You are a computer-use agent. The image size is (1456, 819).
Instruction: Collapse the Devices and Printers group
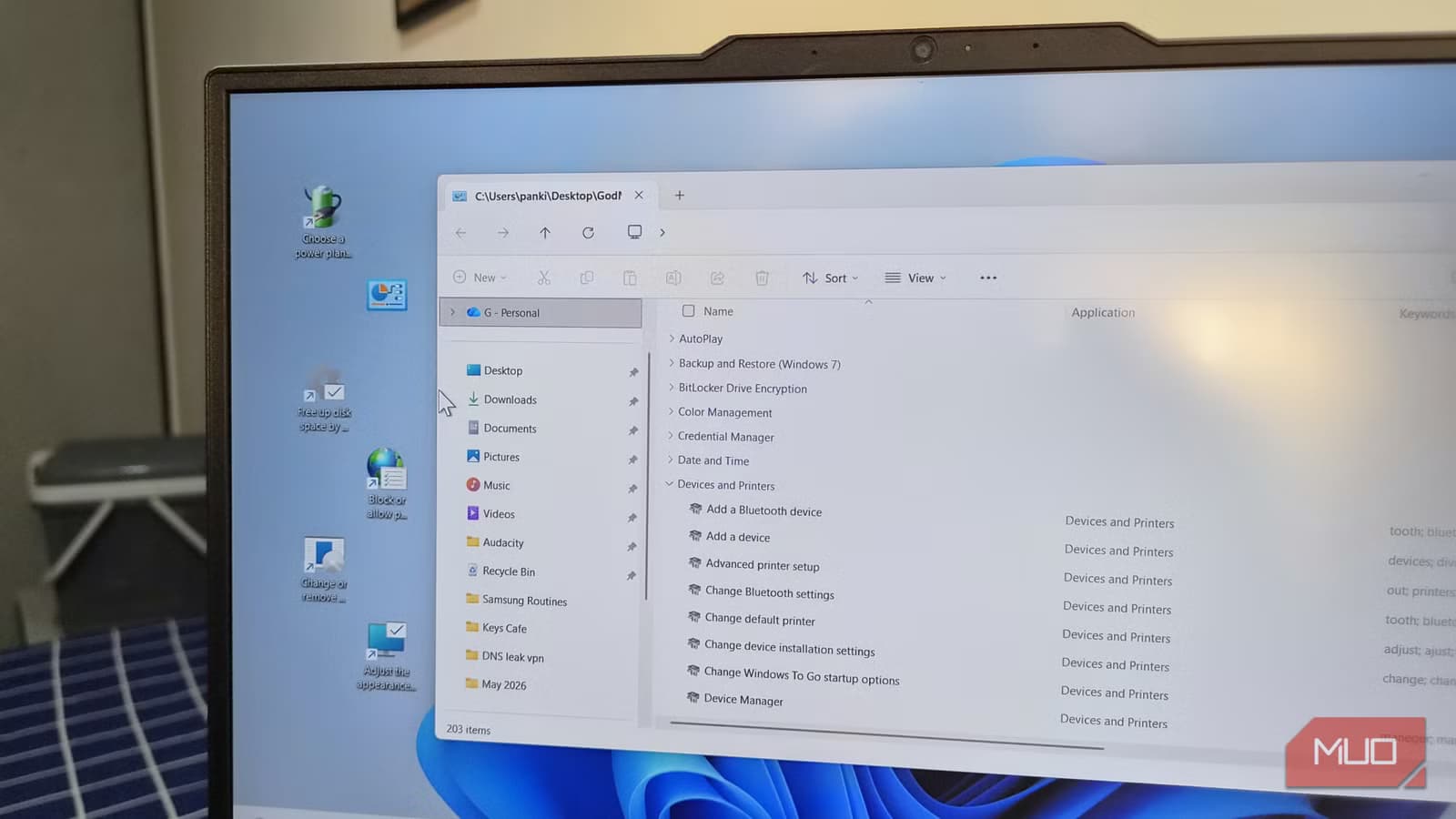[670, 484]
